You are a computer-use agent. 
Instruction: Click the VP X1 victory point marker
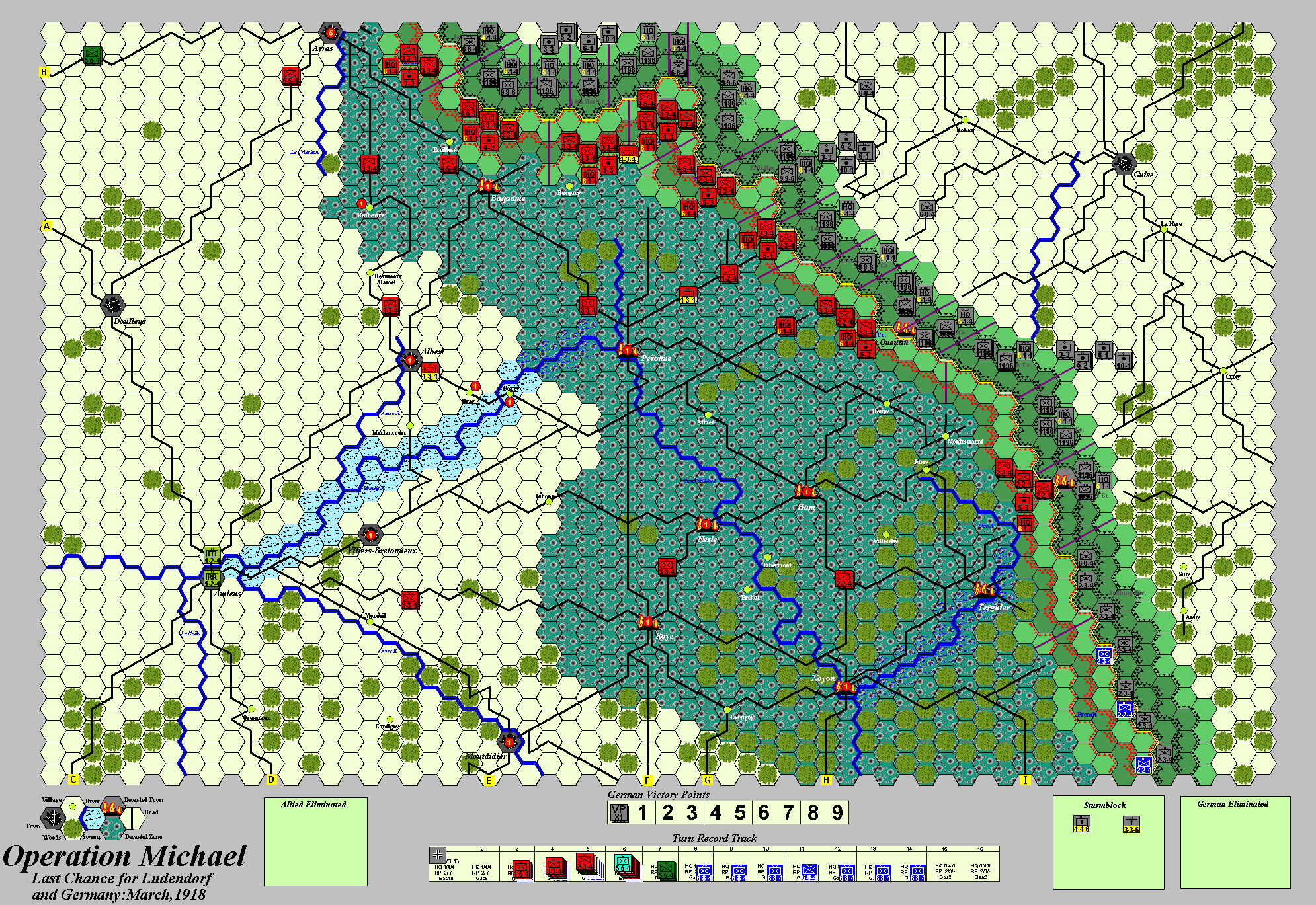pyautogui.click(x=619, y=812)
